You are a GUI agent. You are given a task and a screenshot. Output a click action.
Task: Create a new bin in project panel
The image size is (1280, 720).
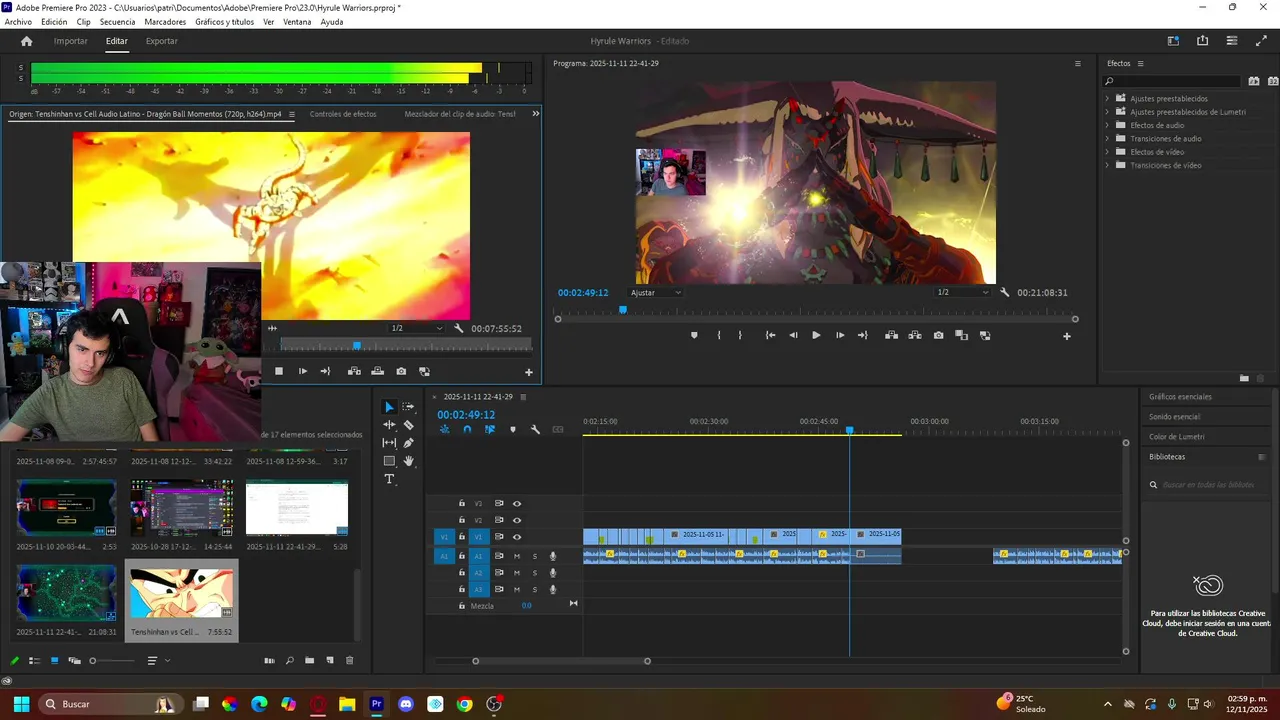[x=309, y=661]
